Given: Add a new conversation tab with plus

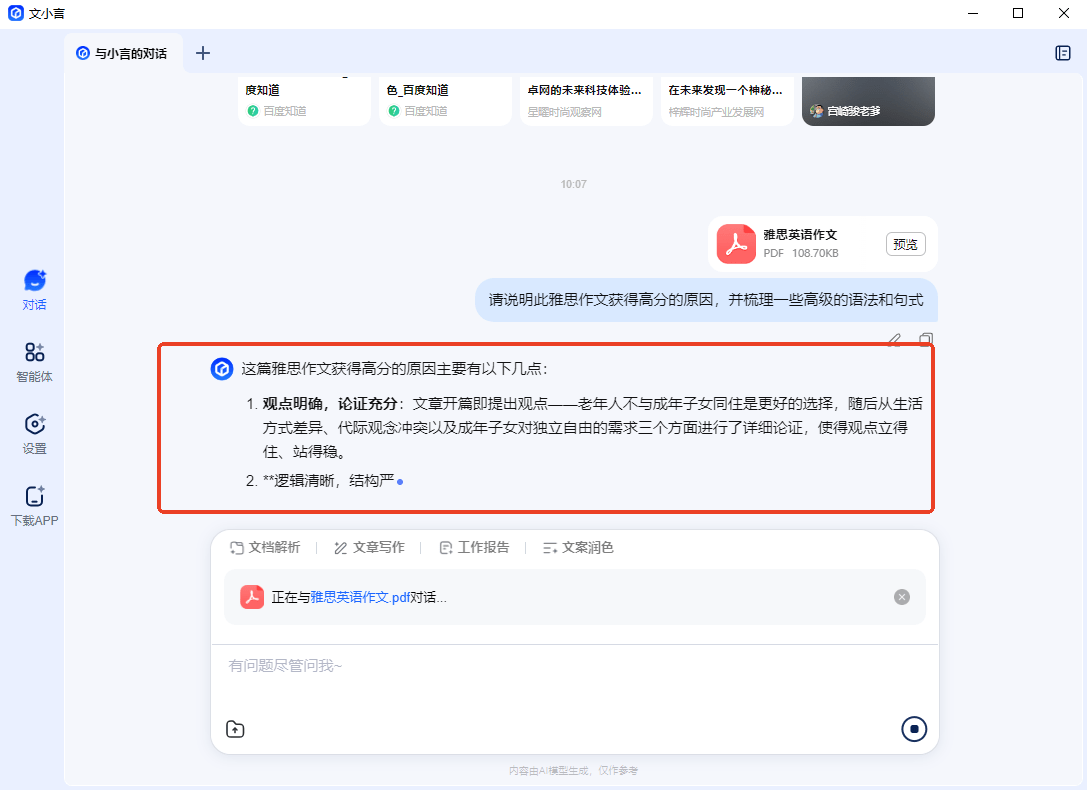Looking at the screenshot, I should 202,53.
